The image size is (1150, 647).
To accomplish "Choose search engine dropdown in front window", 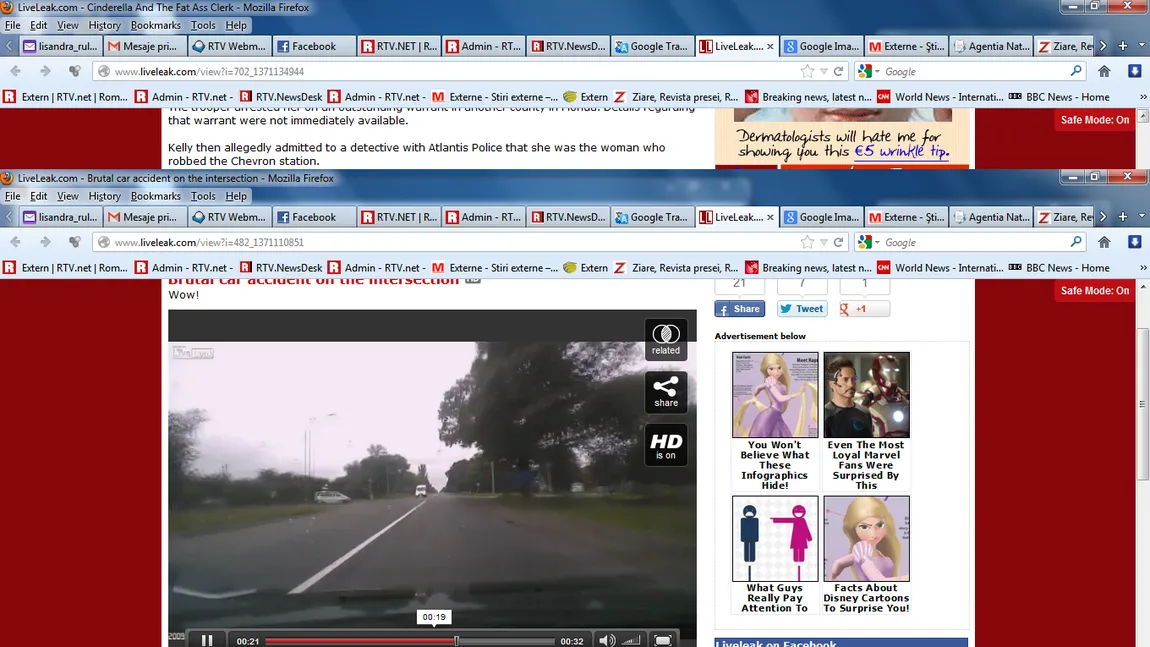I will click(x=869, y=242).
